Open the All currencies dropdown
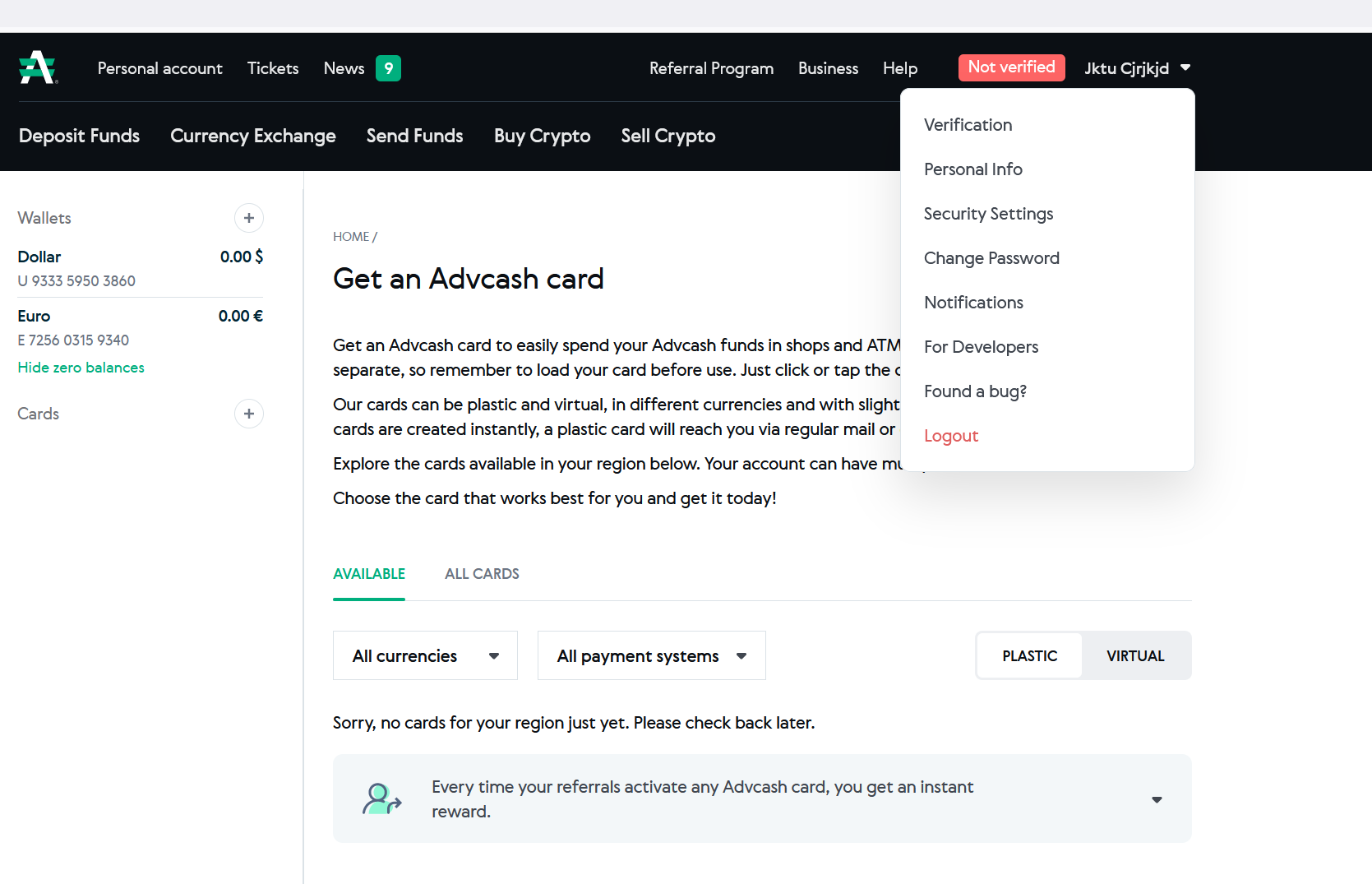 click(425, 655)
